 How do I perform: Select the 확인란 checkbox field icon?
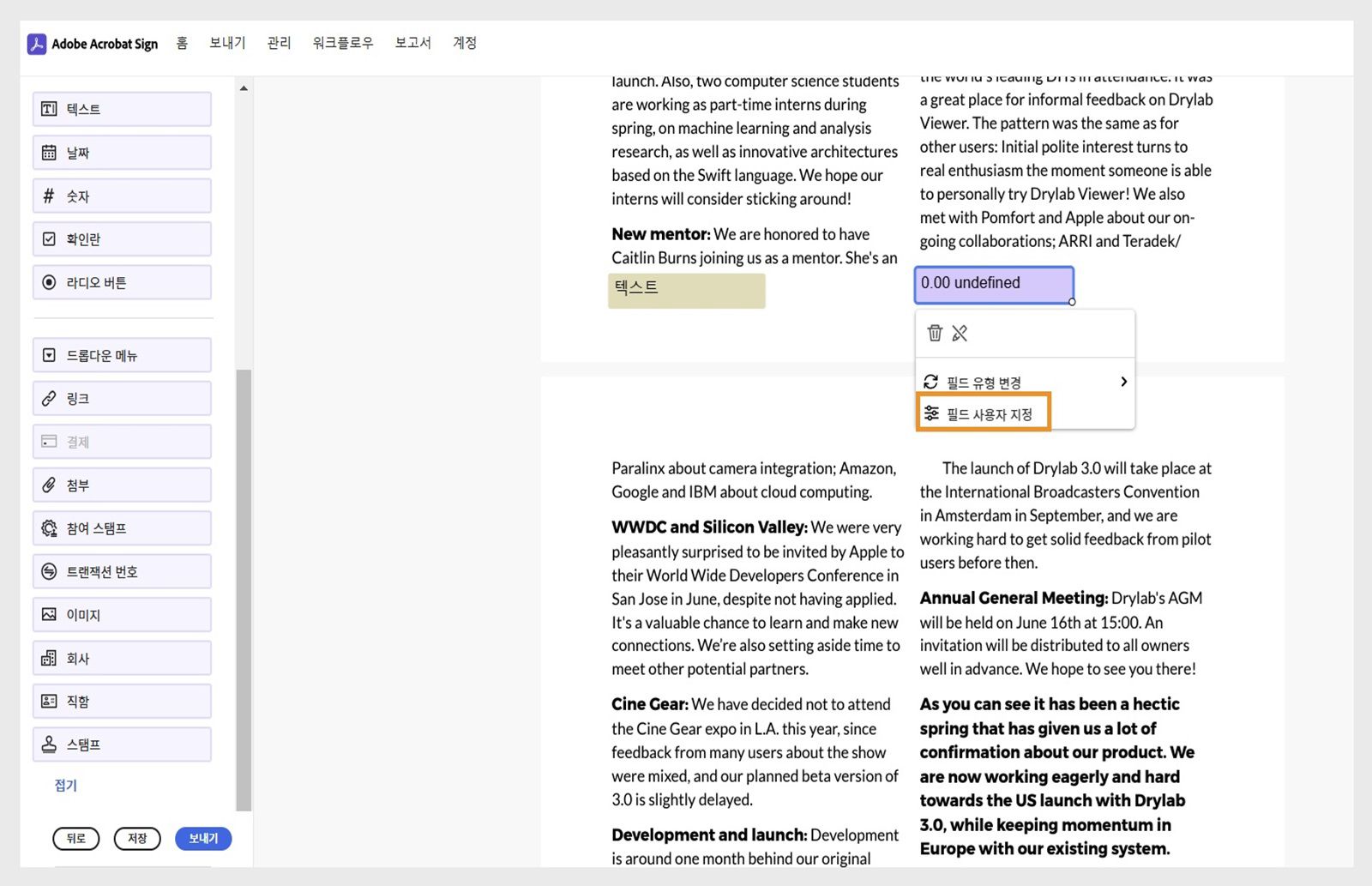click(x=49, y=239)
